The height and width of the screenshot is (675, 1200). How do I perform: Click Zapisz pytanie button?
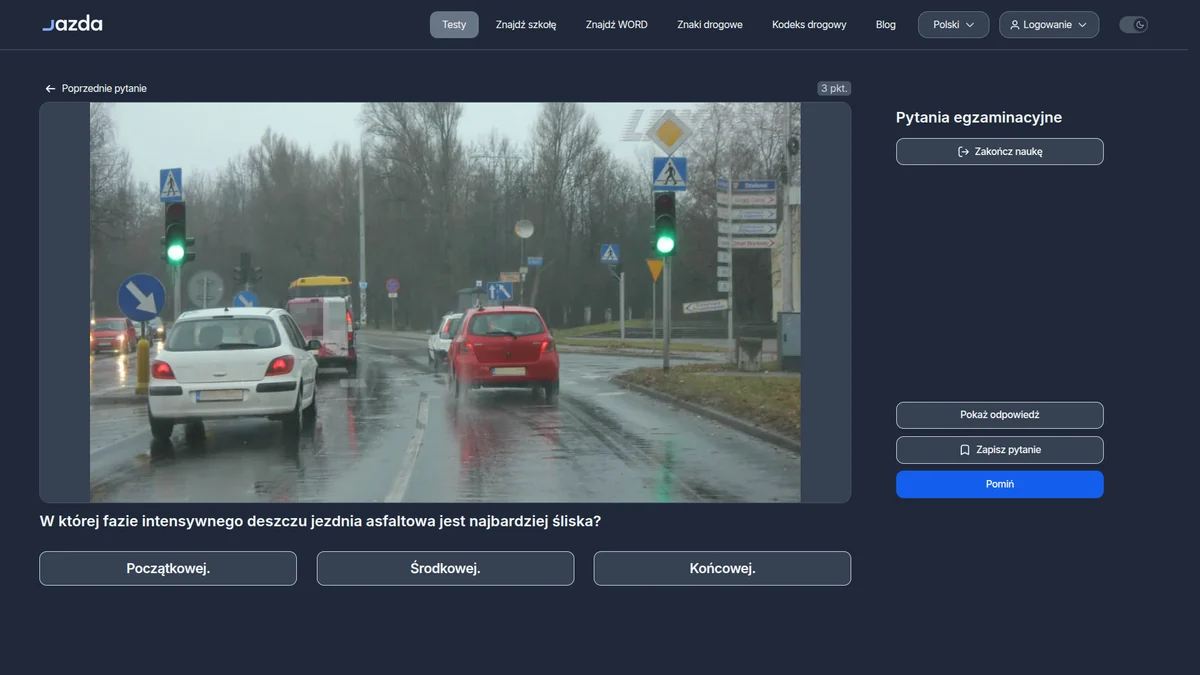pos(1000,450)
